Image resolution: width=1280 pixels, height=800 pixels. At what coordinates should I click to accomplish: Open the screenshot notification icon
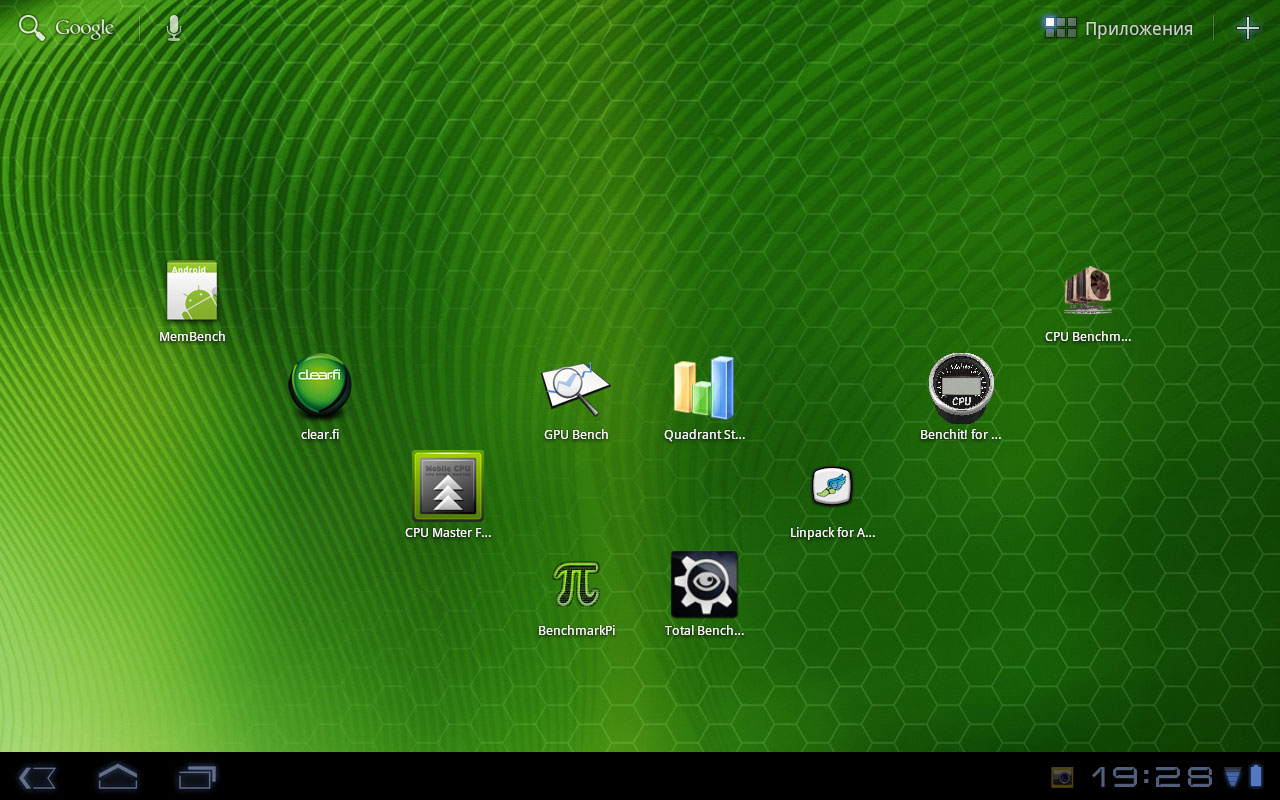[x=1061, y=777]
